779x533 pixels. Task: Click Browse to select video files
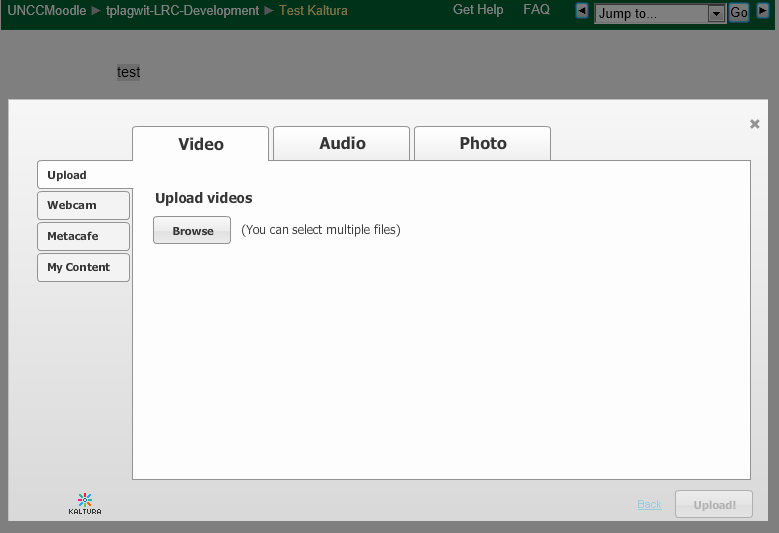point(192,230)
